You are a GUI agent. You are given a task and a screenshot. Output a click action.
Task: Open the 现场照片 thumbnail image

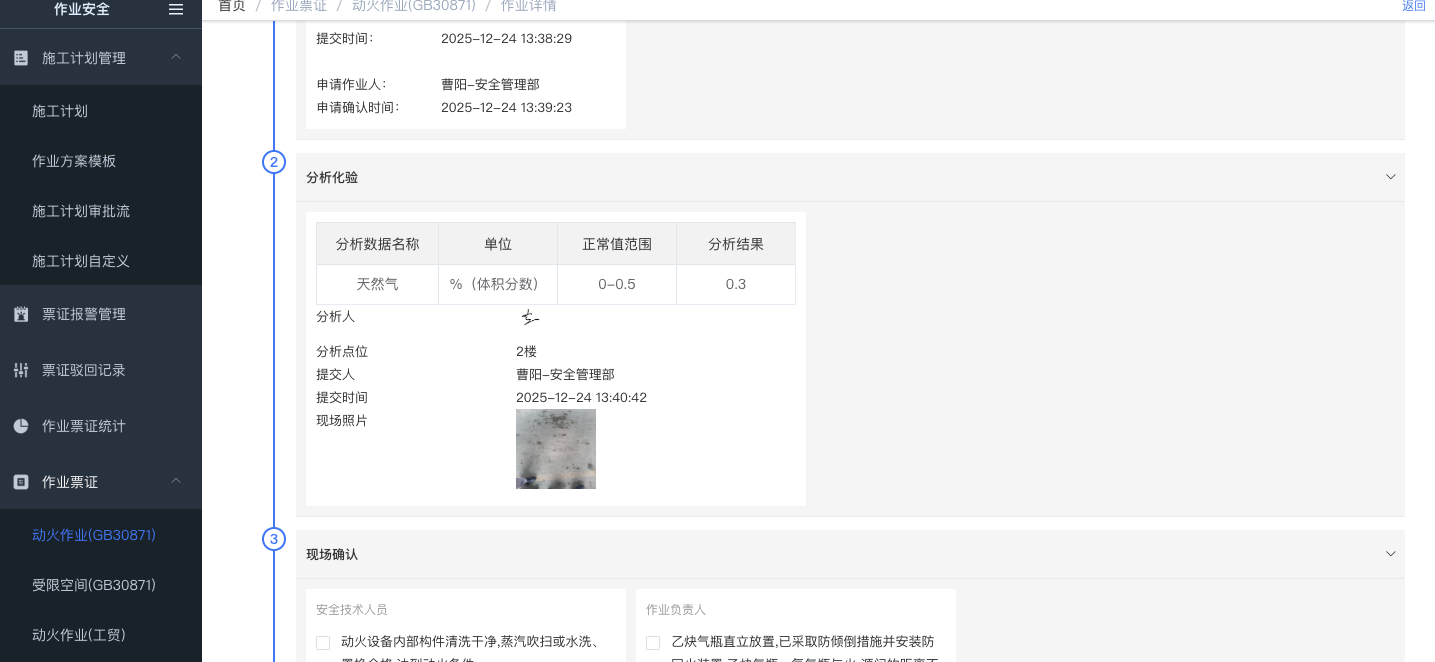click(x=556, y=449)
